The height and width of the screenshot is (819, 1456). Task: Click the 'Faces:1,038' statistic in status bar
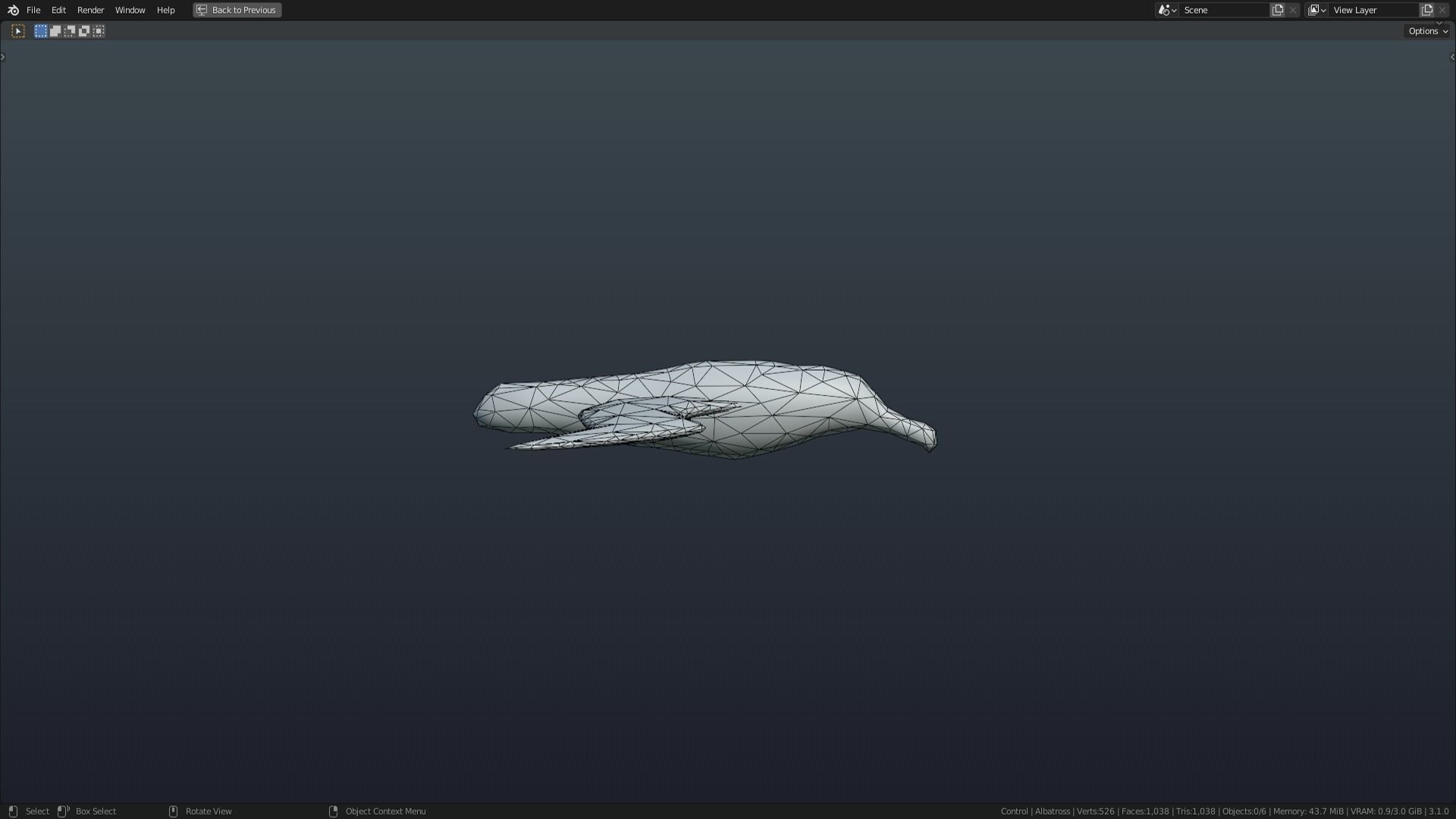(1145, 811)
